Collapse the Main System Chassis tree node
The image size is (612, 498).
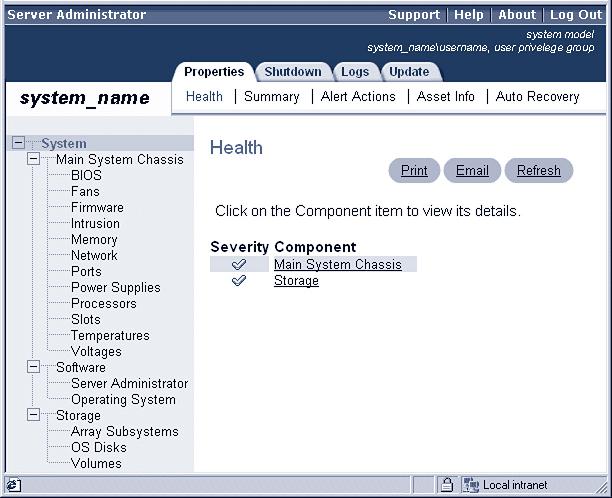coord(33,159)
